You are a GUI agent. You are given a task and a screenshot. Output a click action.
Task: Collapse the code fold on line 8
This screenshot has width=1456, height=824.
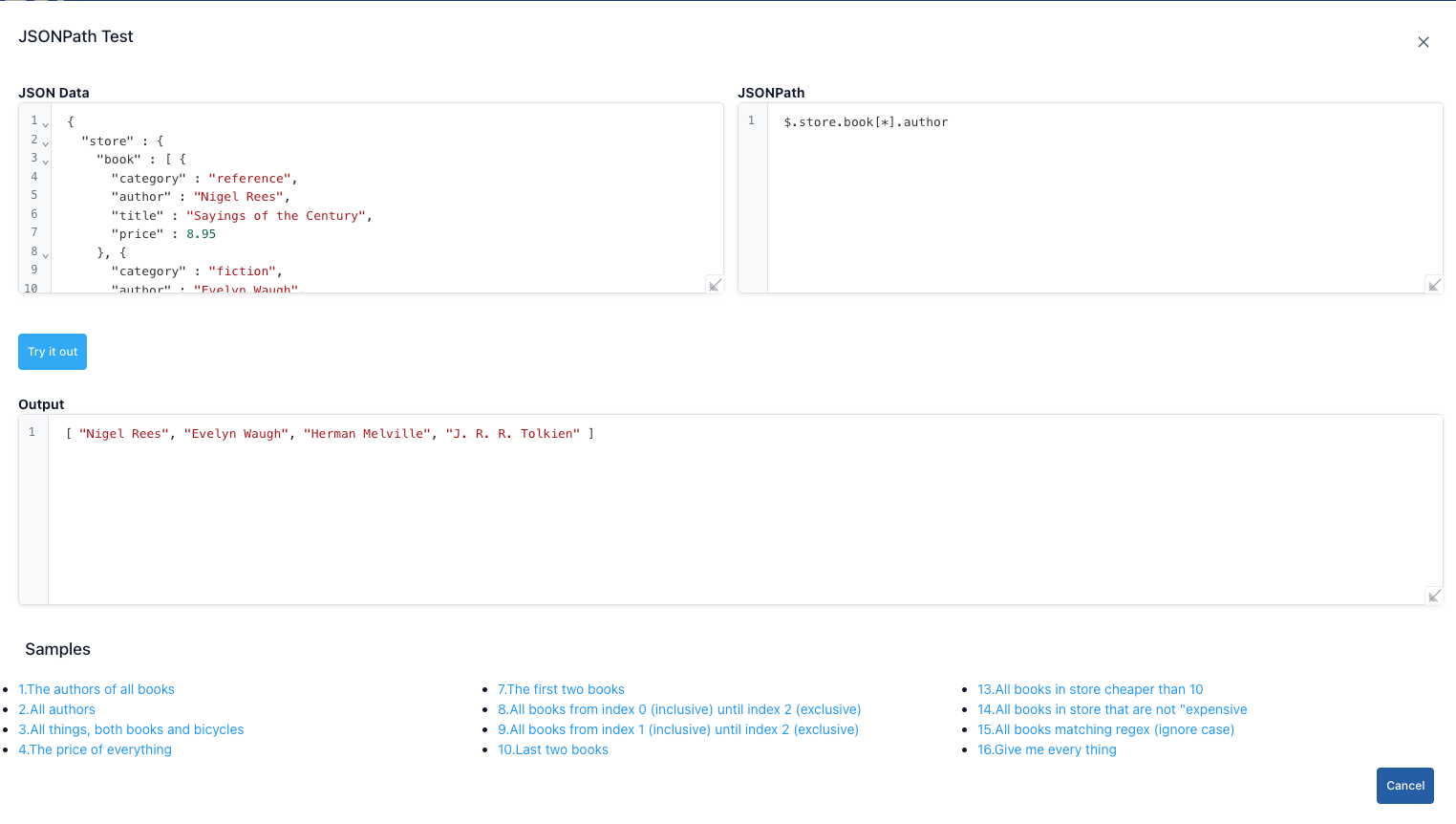point(45,254)
